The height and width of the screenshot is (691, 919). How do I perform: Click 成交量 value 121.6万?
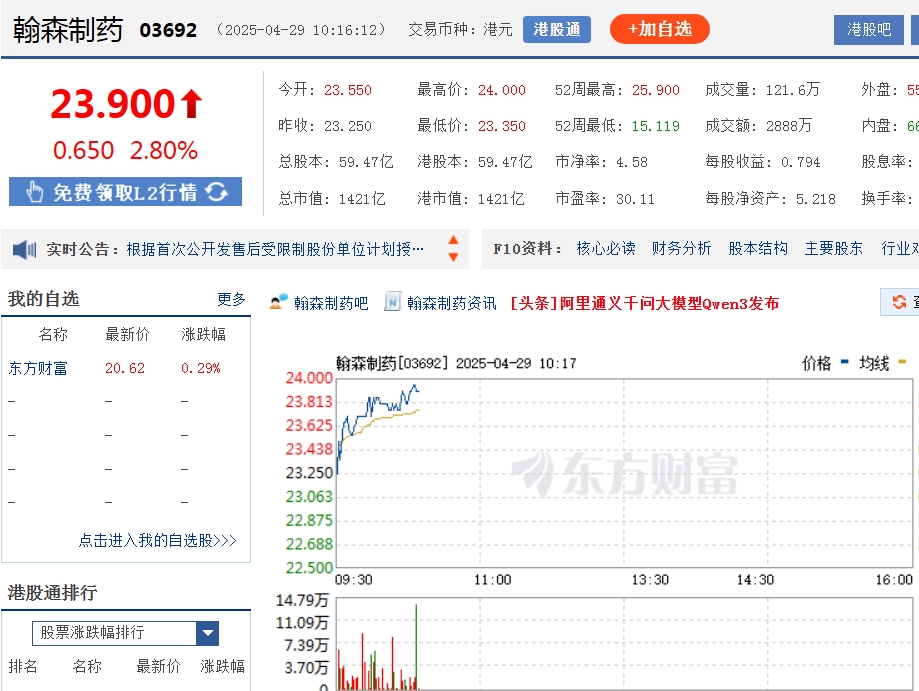pyautogui.click(x=792, y=90)
